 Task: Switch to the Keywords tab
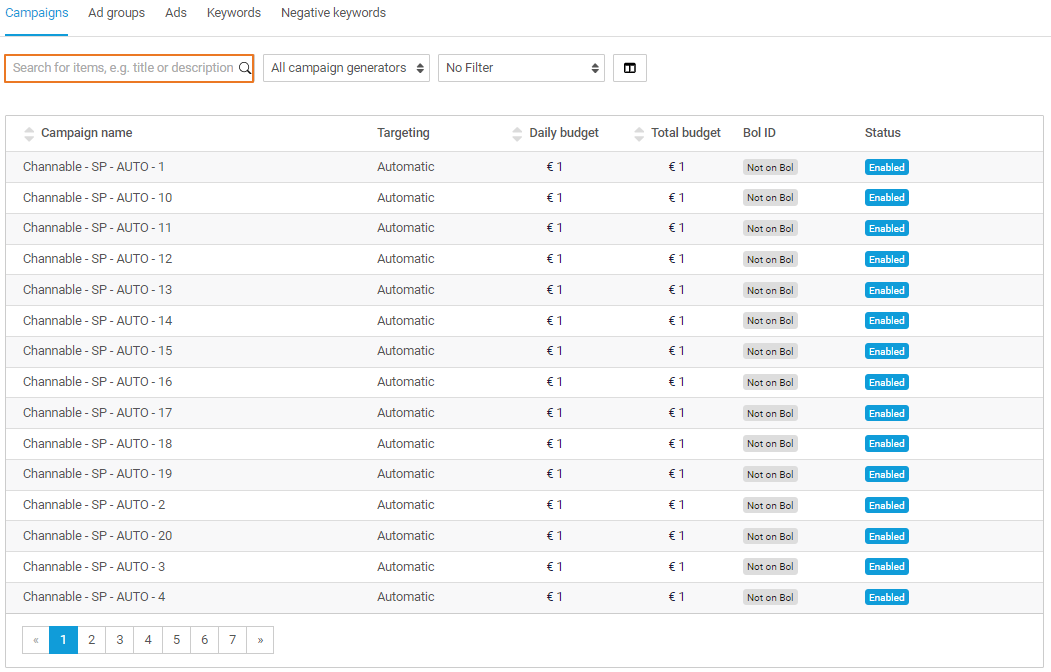(x=234, y=13)
